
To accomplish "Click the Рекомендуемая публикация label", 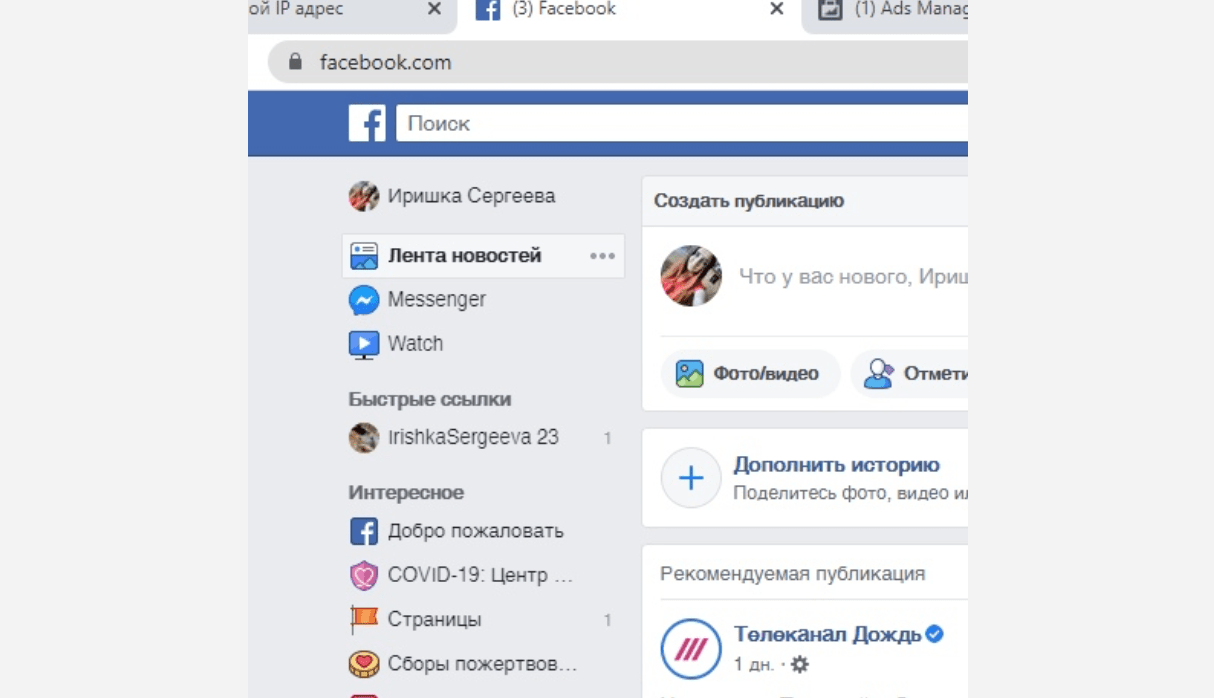I will point(793,574).
